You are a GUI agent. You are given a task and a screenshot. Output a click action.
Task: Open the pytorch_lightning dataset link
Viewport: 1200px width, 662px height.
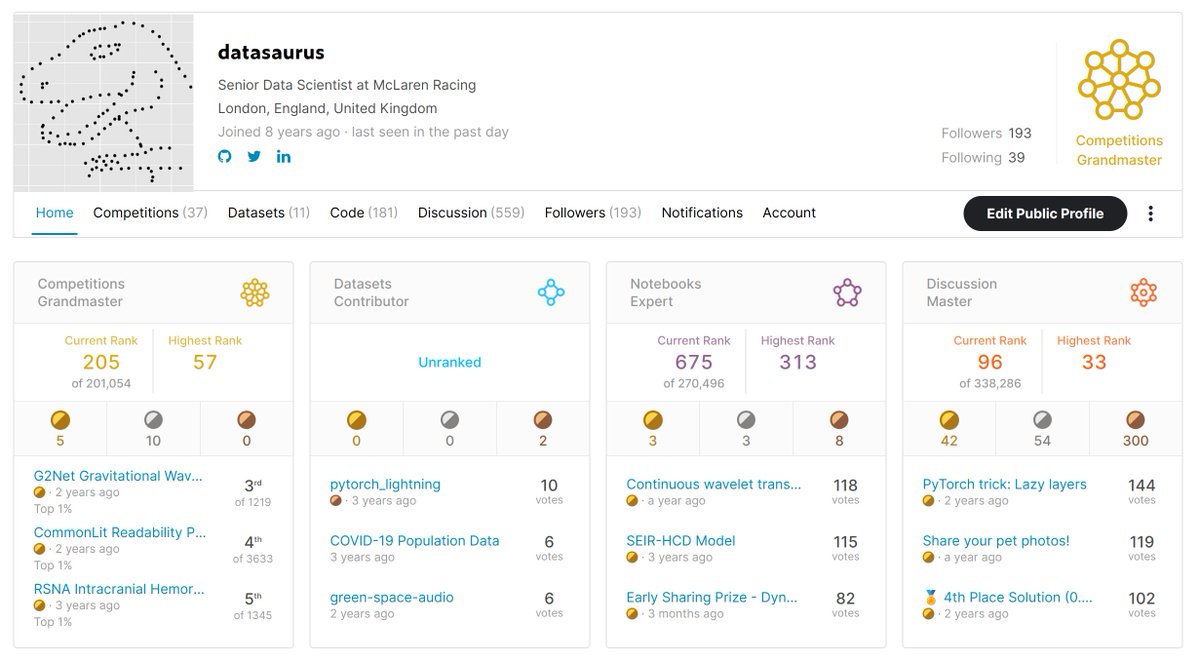(385, 484)
